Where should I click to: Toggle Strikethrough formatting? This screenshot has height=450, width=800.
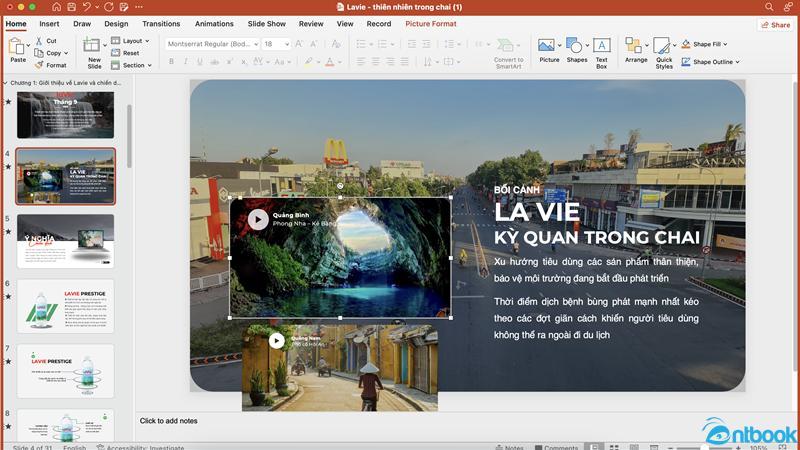coord(215,62)
